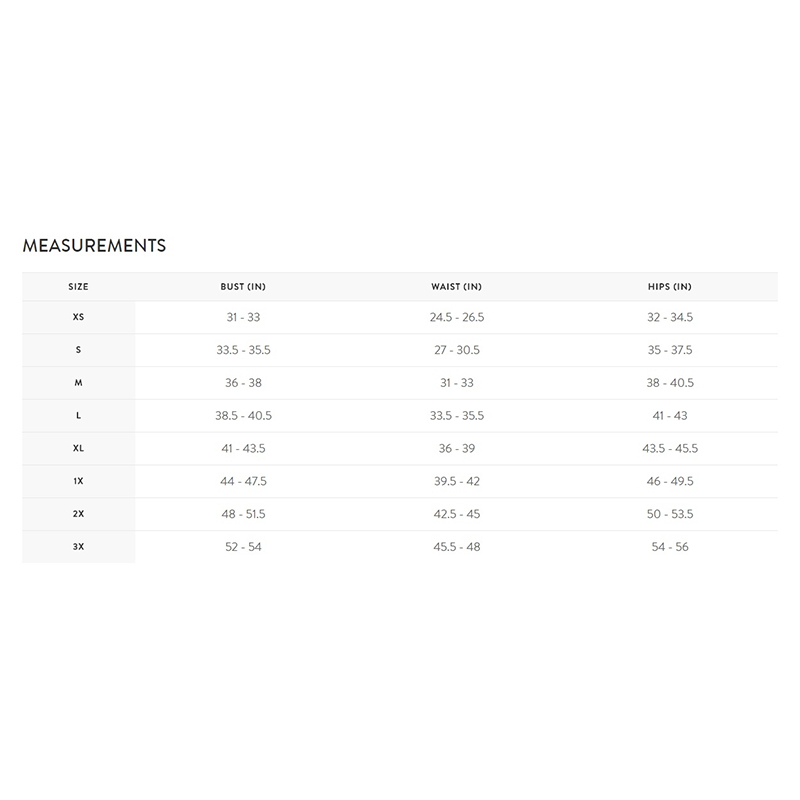The image size is (800, 800).
Task: Select hips value 43.5 - 45.5
Action: pos(670,448)
